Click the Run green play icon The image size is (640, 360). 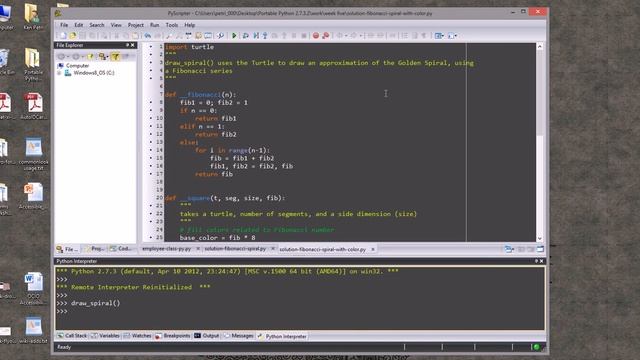tap(234, 36)
